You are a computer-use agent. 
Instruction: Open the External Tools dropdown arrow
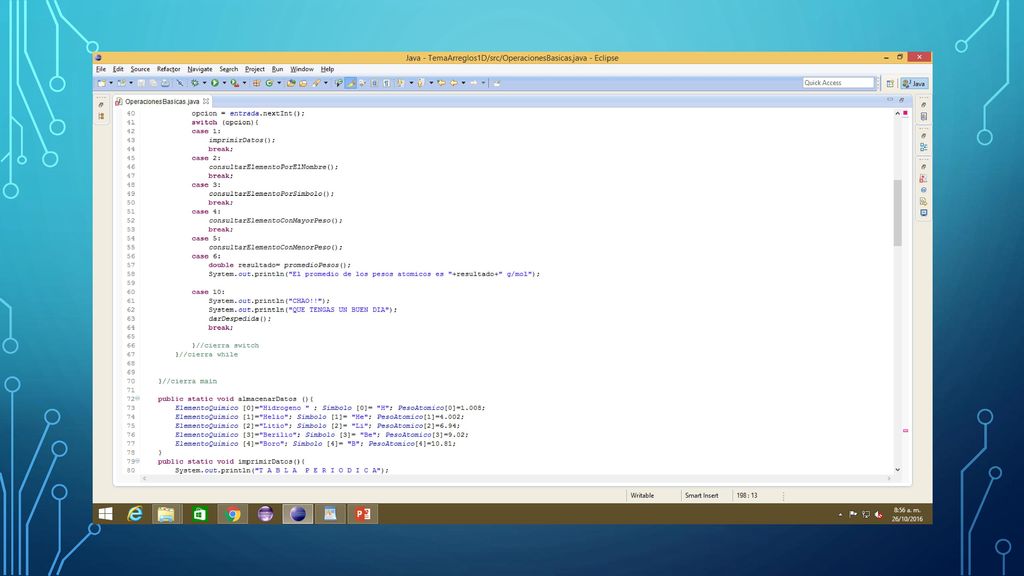(x=244, y=83)
